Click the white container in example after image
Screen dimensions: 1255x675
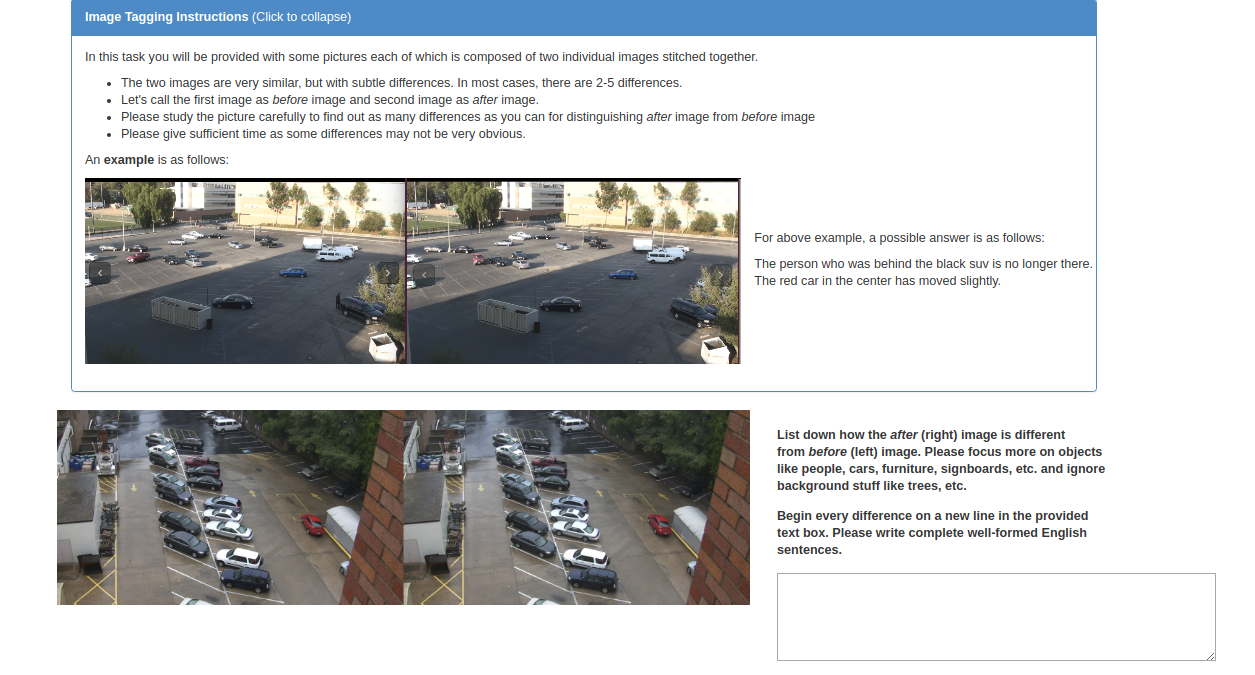tap(716, 350)
